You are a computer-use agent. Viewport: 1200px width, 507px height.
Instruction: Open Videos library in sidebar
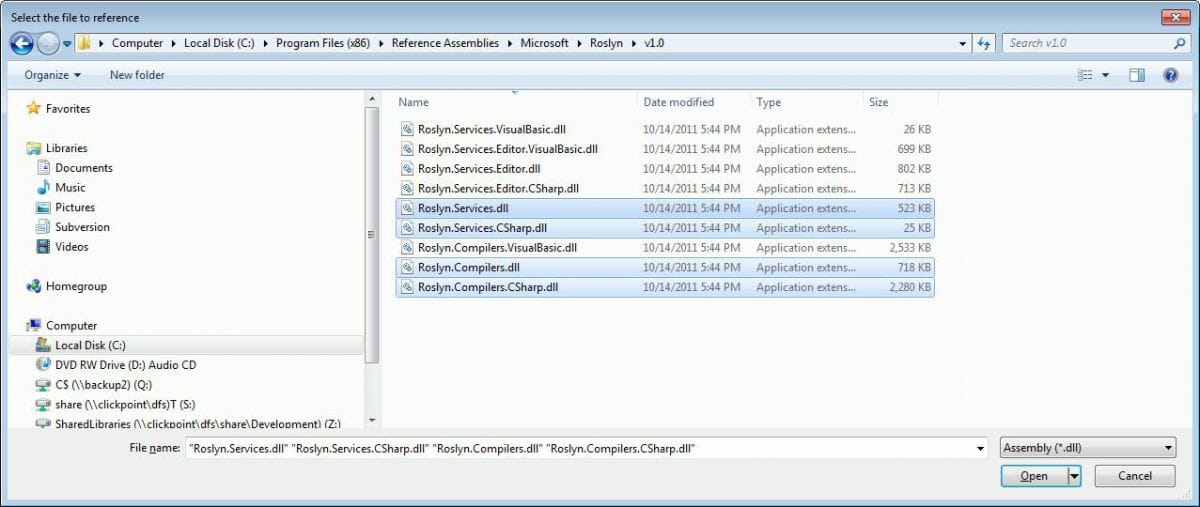tap(72, 246)
